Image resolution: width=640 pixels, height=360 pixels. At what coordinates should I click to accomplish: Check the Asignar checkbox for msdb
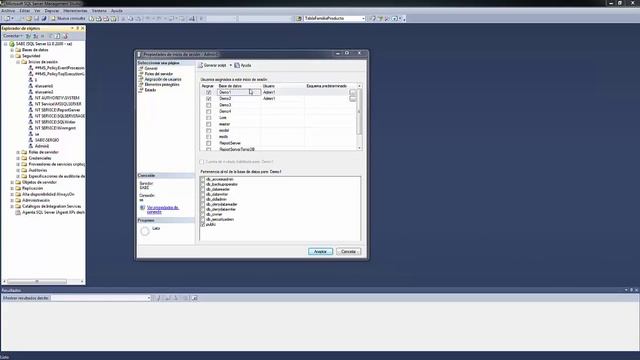point(209,137)
